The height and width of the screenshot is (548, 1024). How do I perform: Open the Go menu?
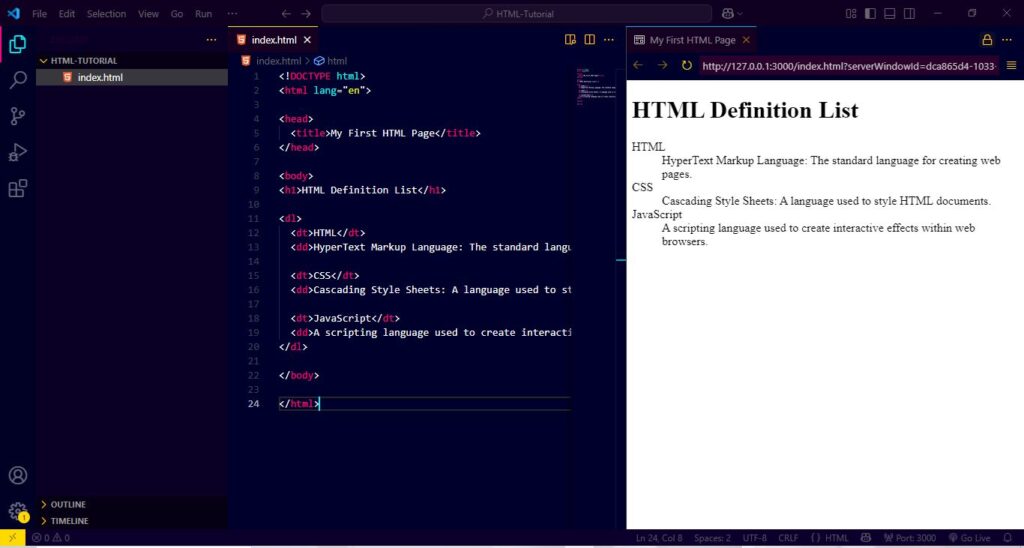(x=177, y=13)
